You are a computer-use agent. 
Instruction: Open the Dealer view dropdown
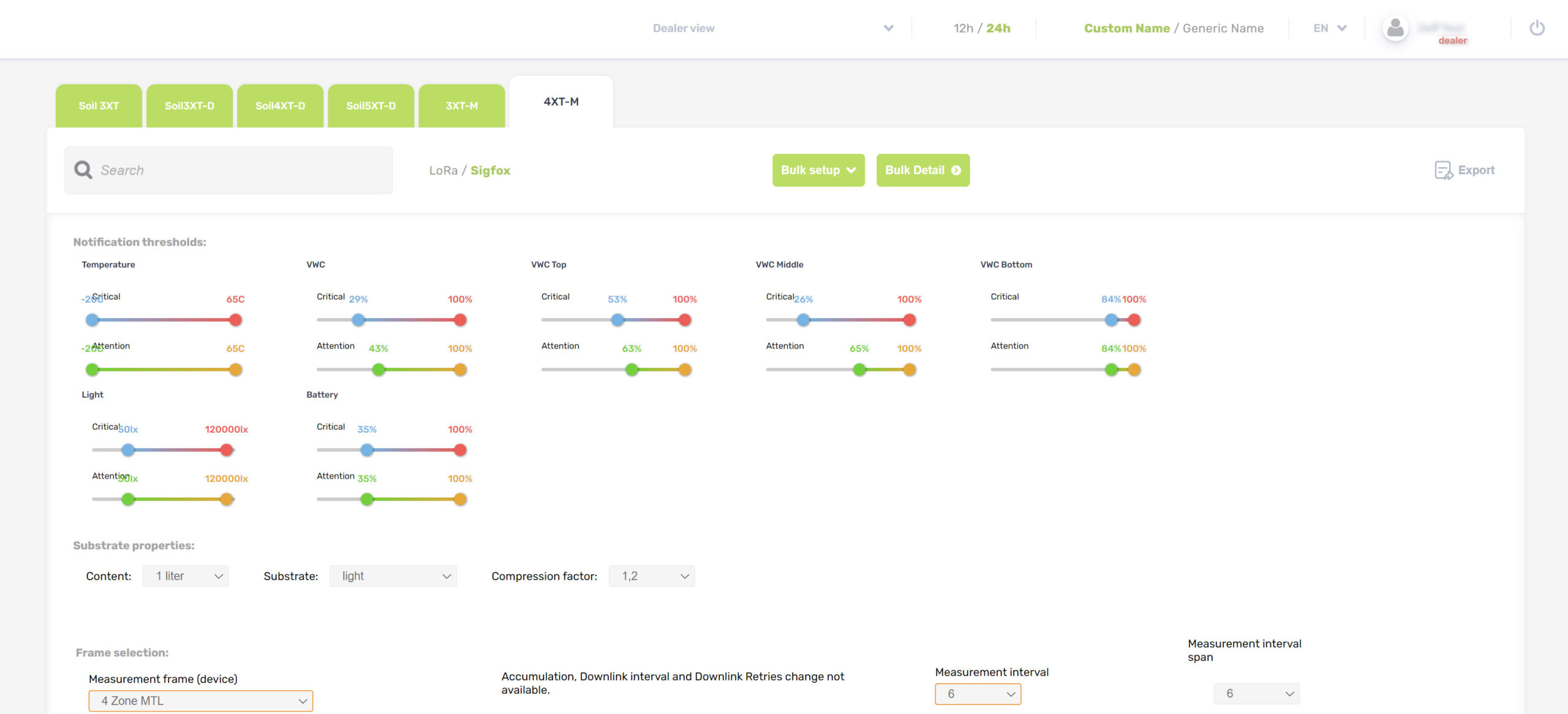point(773,28)
